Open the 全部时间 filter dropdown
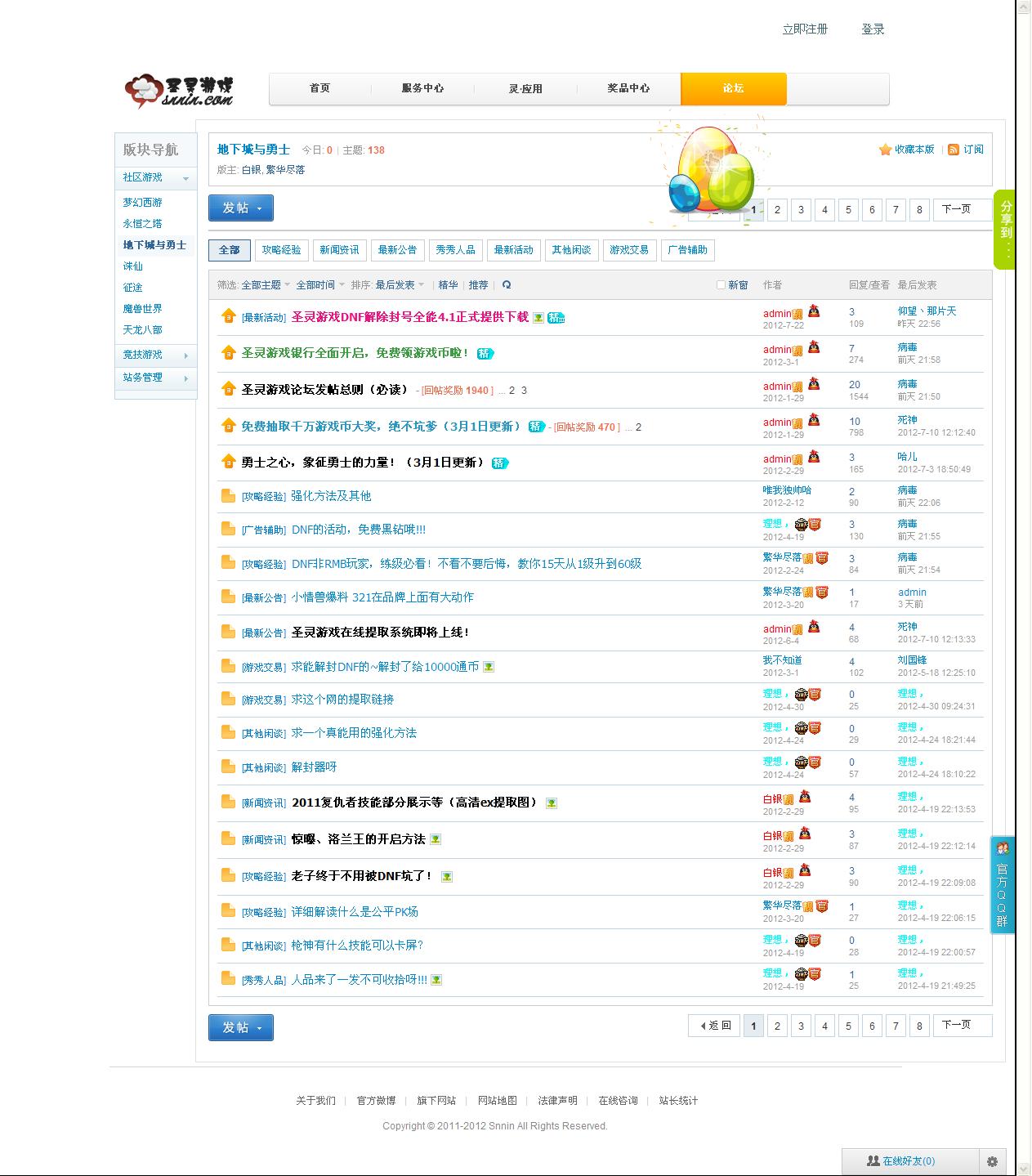Viewport: 1032px width, 1176px height. tap(320, 285)
